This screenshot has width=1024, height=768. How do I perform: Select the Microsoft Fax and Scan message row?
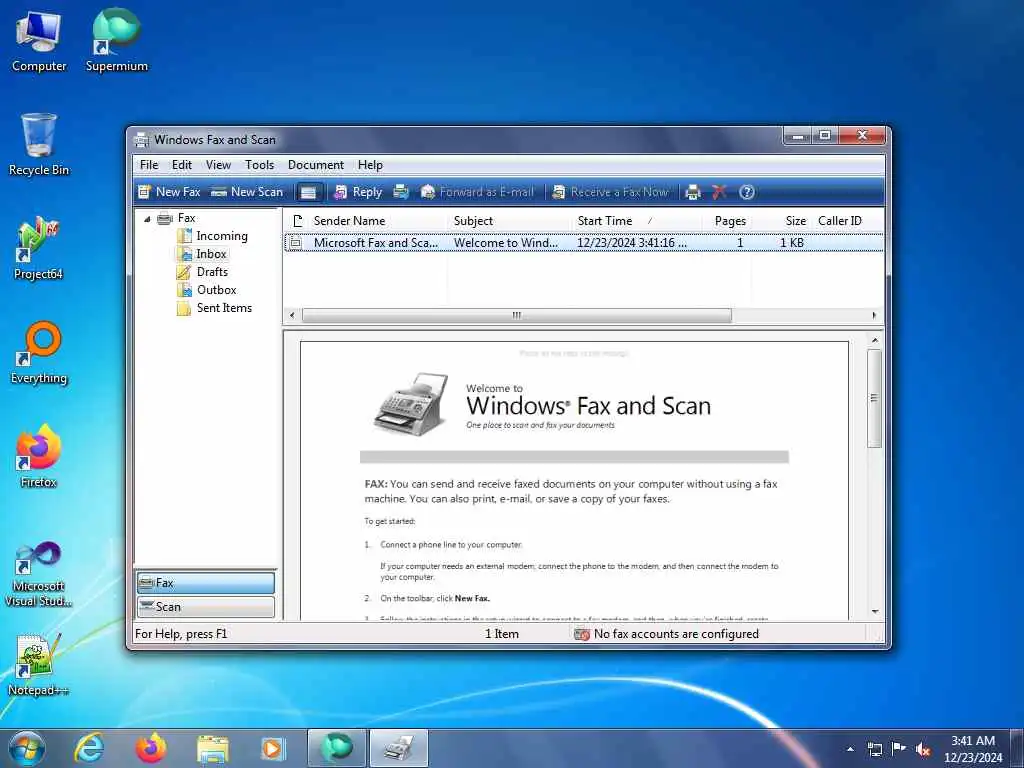click(x=584, y=243)
